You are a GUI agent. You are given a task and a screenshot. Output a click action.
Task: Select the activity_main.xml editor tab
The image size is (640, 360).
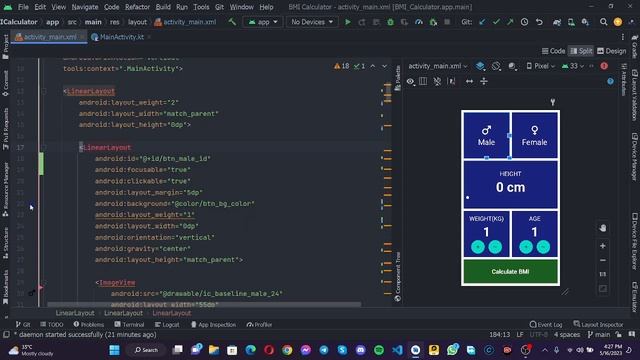coord(49,37)
